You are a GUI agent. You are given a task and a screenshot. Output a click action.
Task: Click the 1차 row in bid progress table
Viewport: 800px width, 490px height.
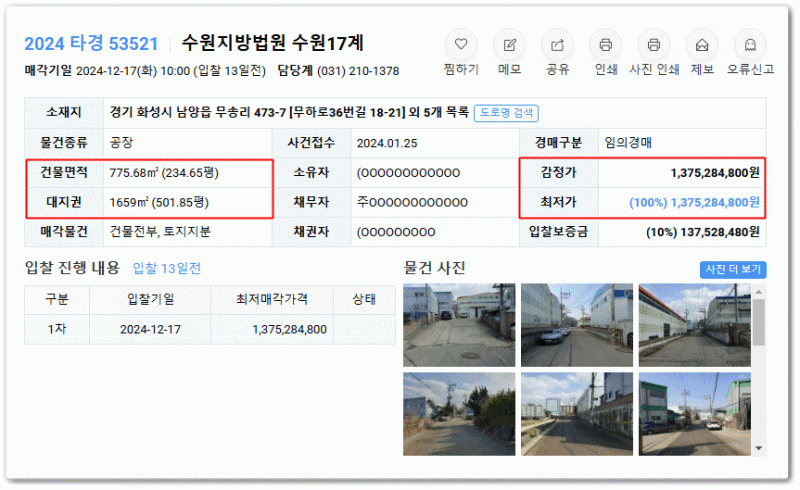pyautogui.click(x=210, y=329)
